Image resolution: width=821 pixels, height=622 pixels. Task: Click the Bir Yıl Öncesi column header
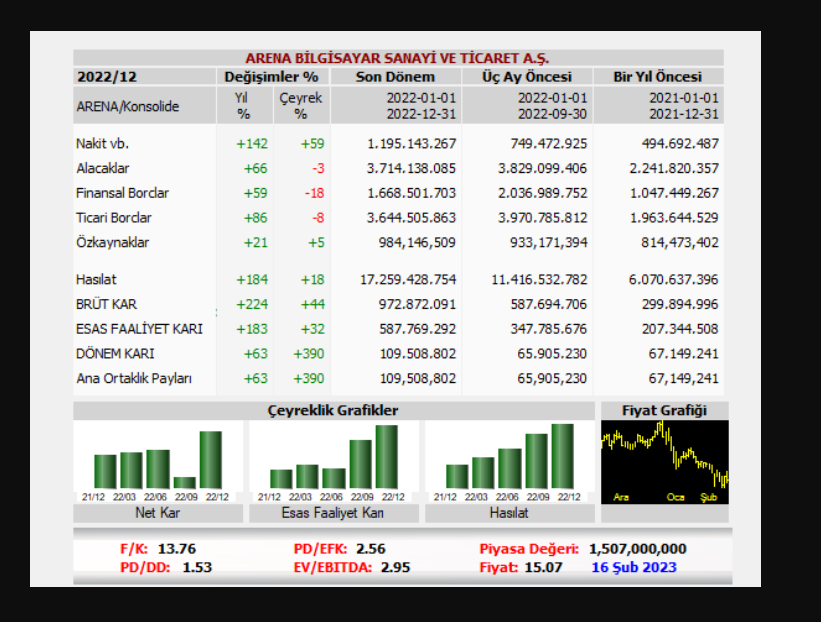click(x=658, y=77)
